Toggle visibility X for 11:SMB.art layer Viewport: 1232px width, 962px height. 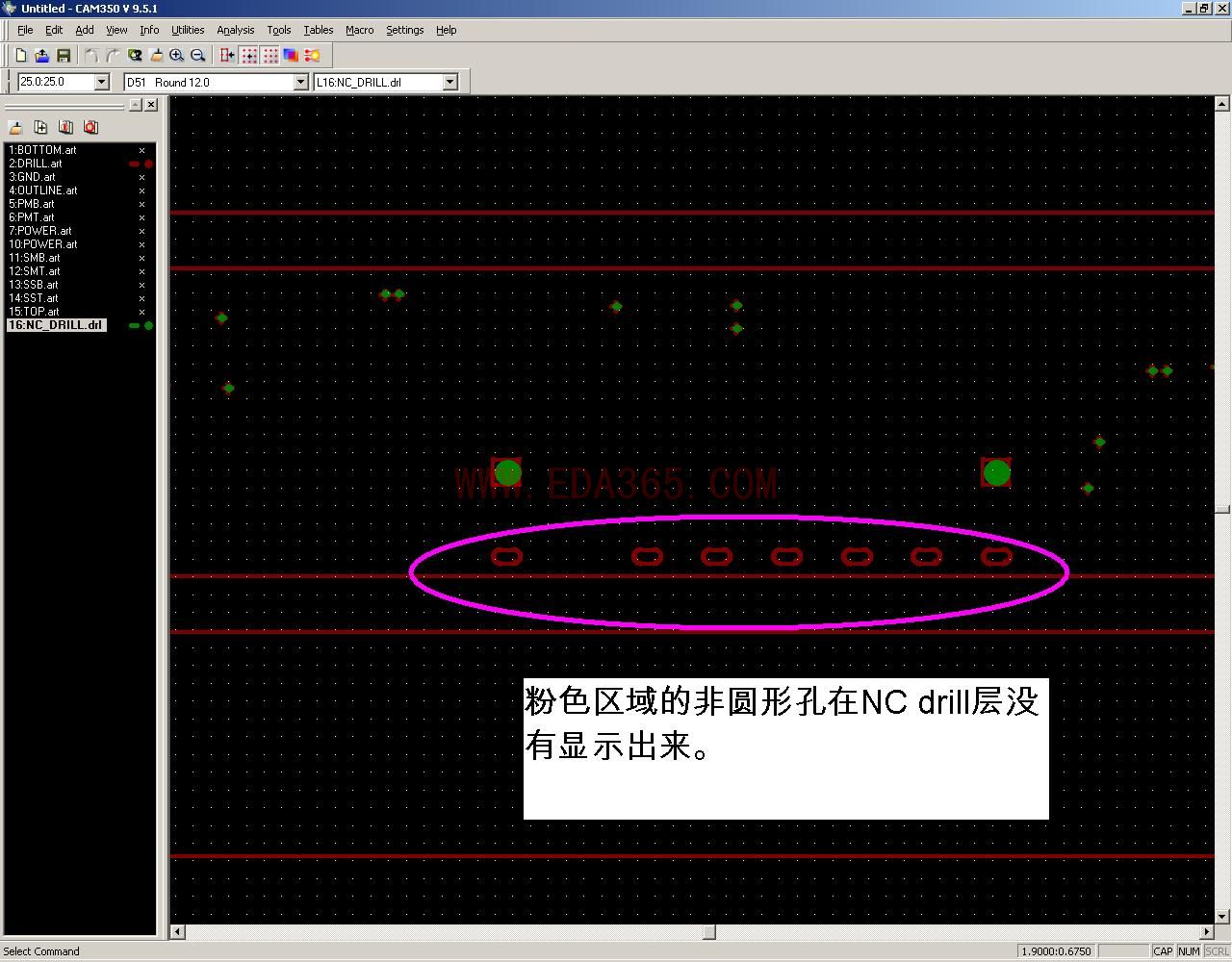(x=141, y=258)
